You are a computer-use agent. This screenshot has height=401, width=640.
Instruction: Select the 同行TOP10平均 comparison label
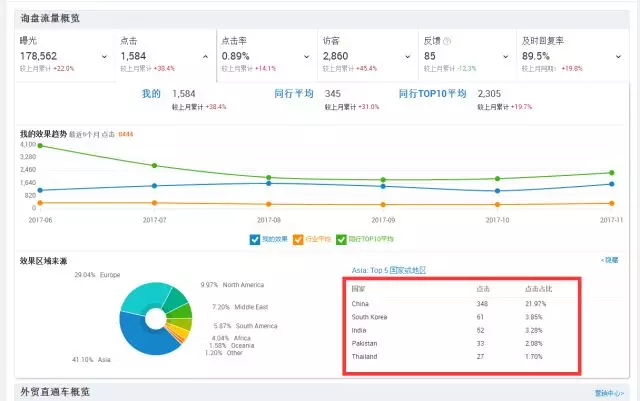(x=432, y=93)
